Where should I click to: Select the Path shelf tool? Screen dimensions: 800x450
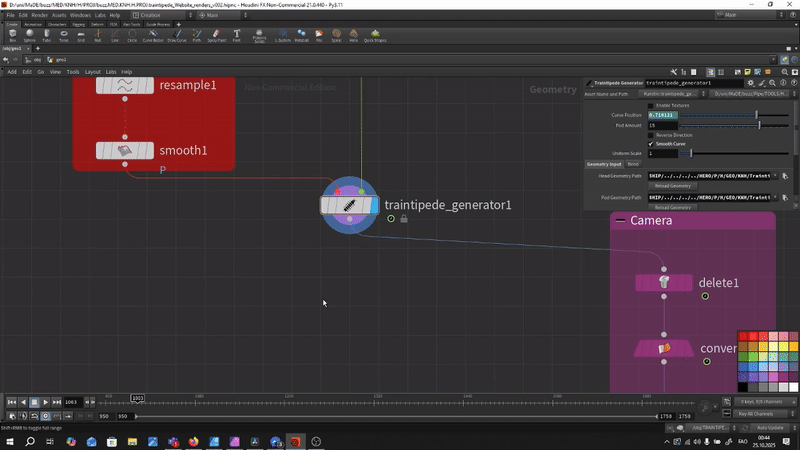tap(196, 35)
